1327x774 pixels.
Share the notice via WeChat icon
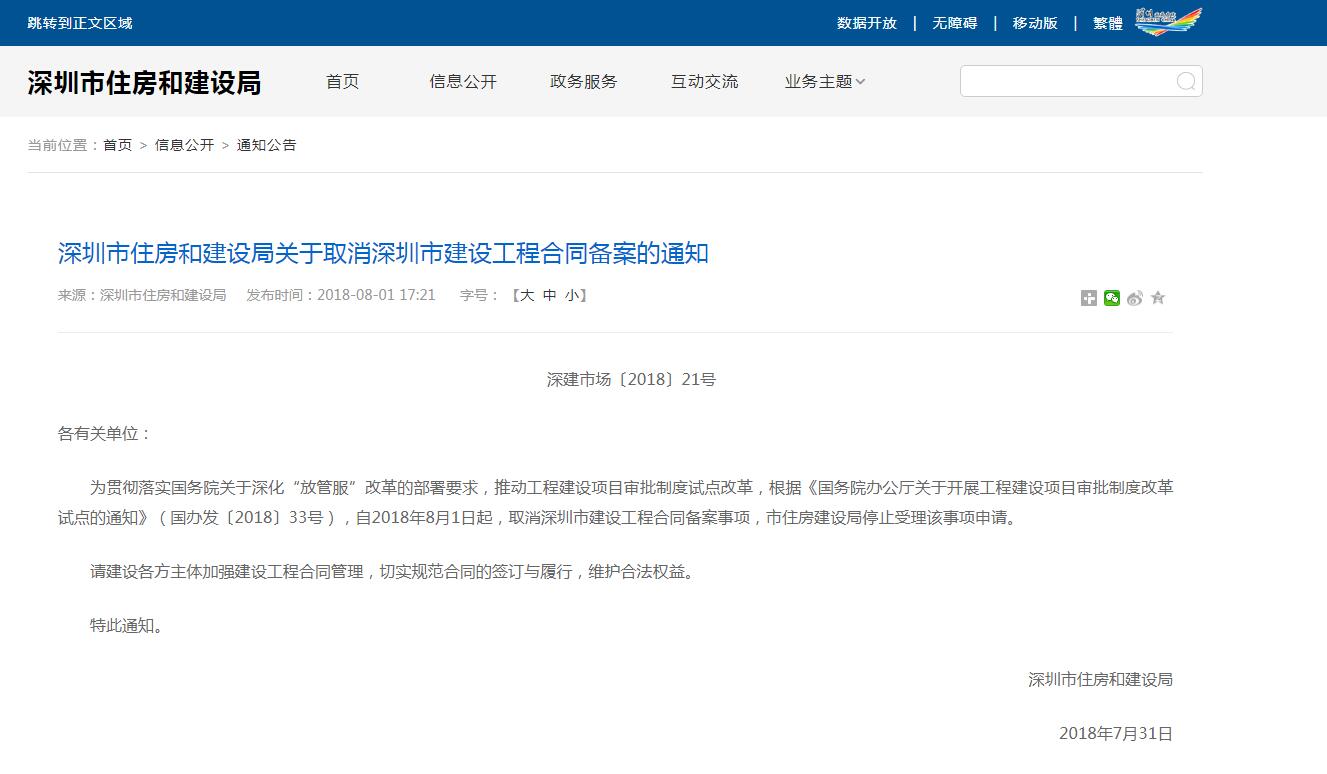pyautogui.click(x=1111, y=297)
